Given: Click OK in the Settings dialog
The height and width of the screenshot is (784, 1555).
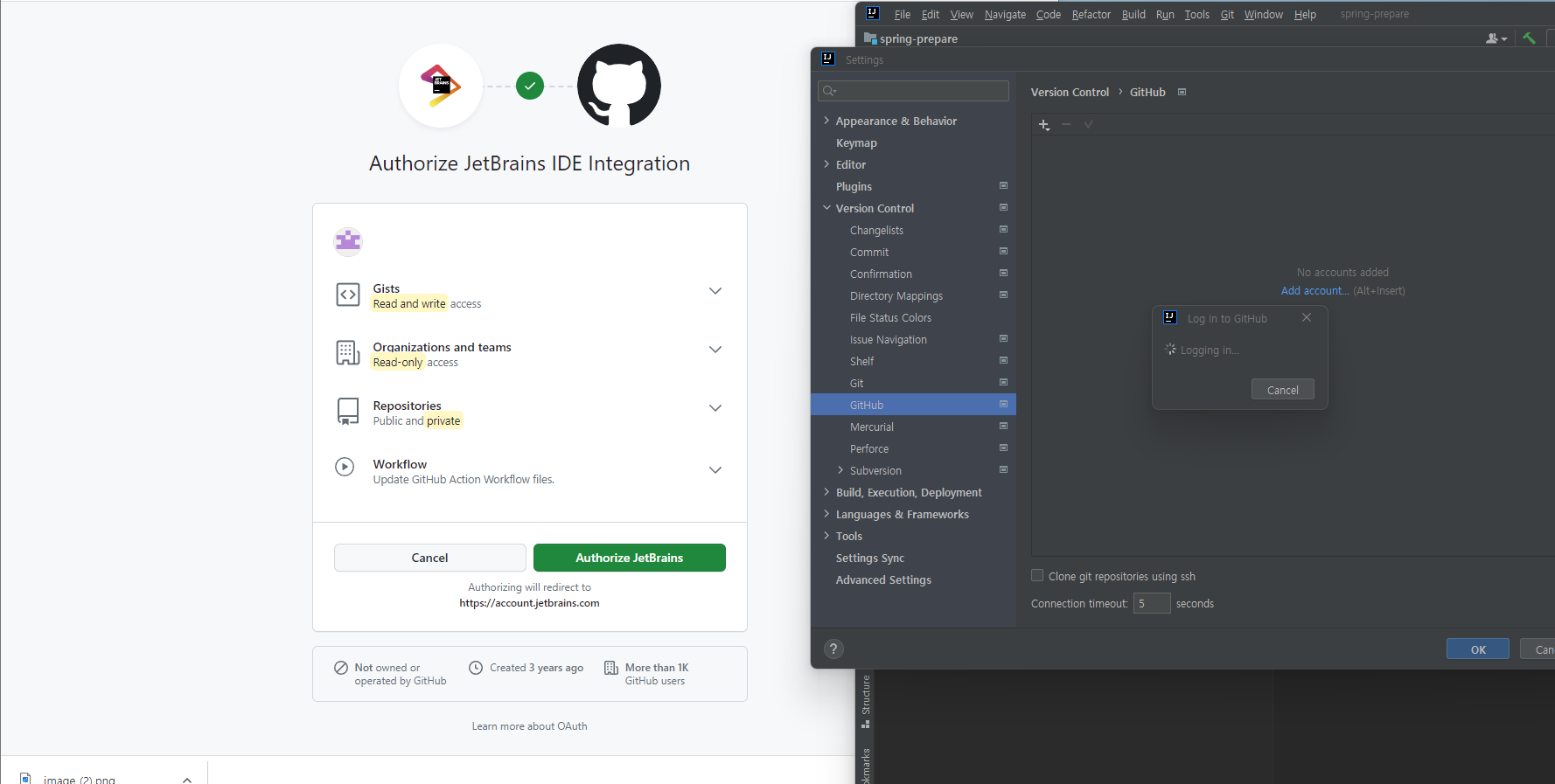Looking at the screenshot, I should [1478, 649].
